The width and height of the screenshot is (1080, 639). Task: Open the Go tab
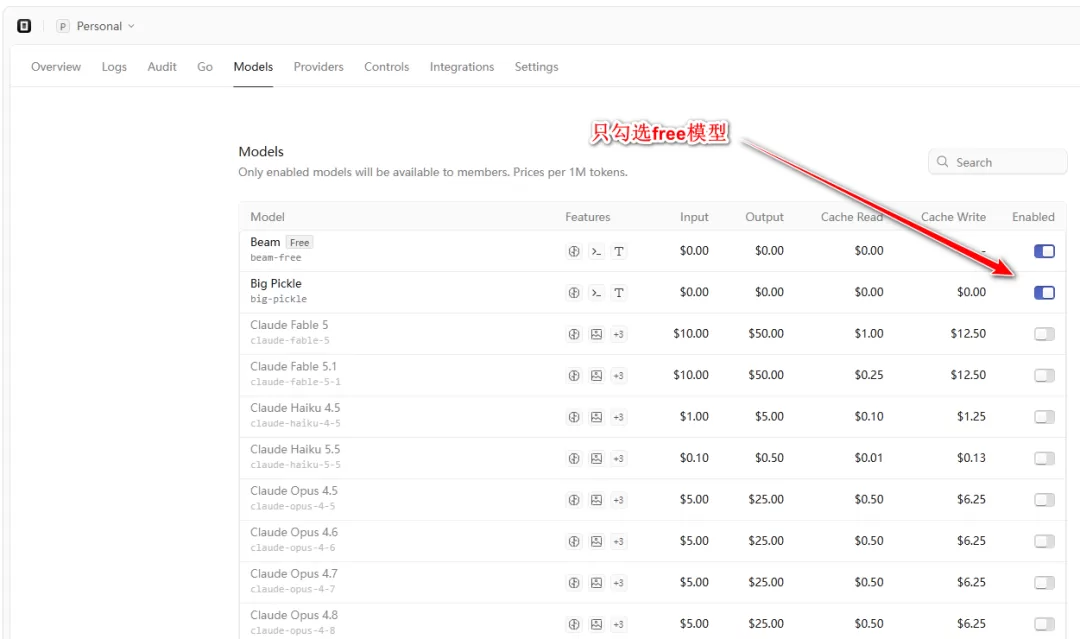tap(205, 67)
